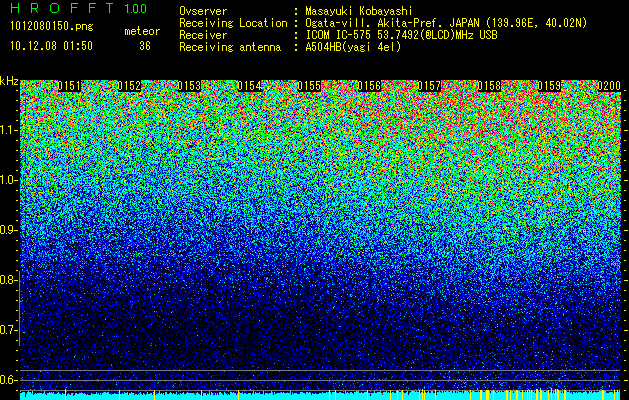This screenshot has width=629, height=400.
Task: Click the 0156 time marker
Action: pyautogui.click(x=369, y=86)
